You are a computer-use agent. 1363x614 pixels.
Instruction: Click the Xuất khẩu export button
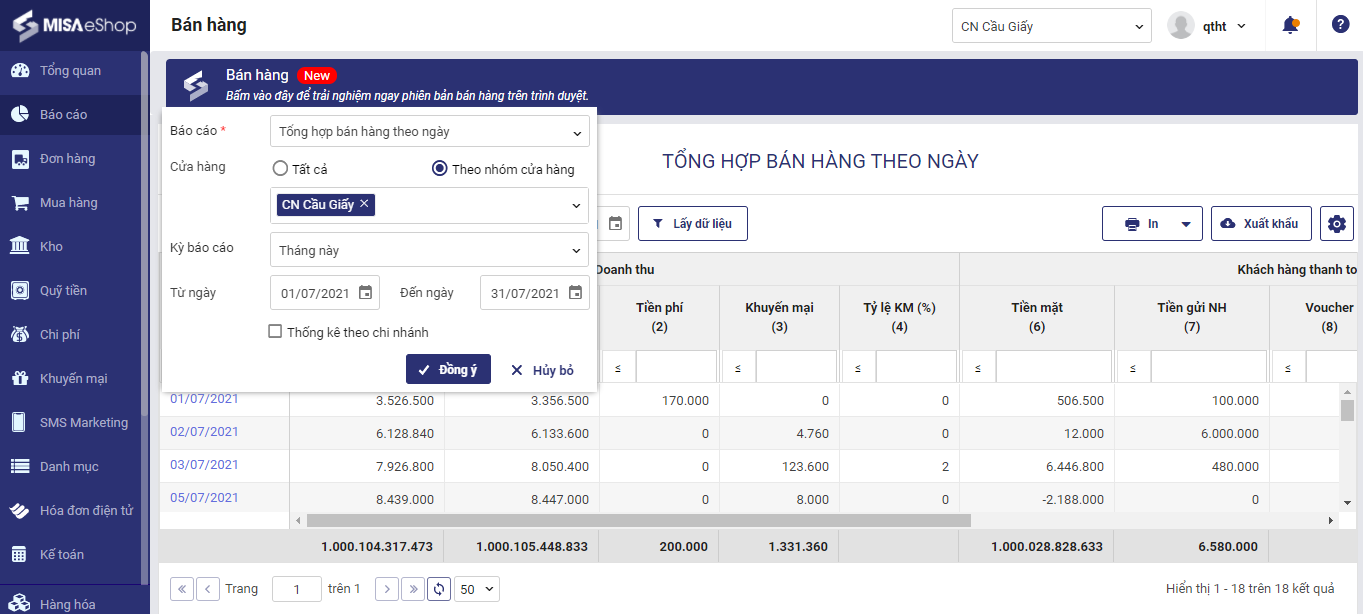coord(1260,224)
